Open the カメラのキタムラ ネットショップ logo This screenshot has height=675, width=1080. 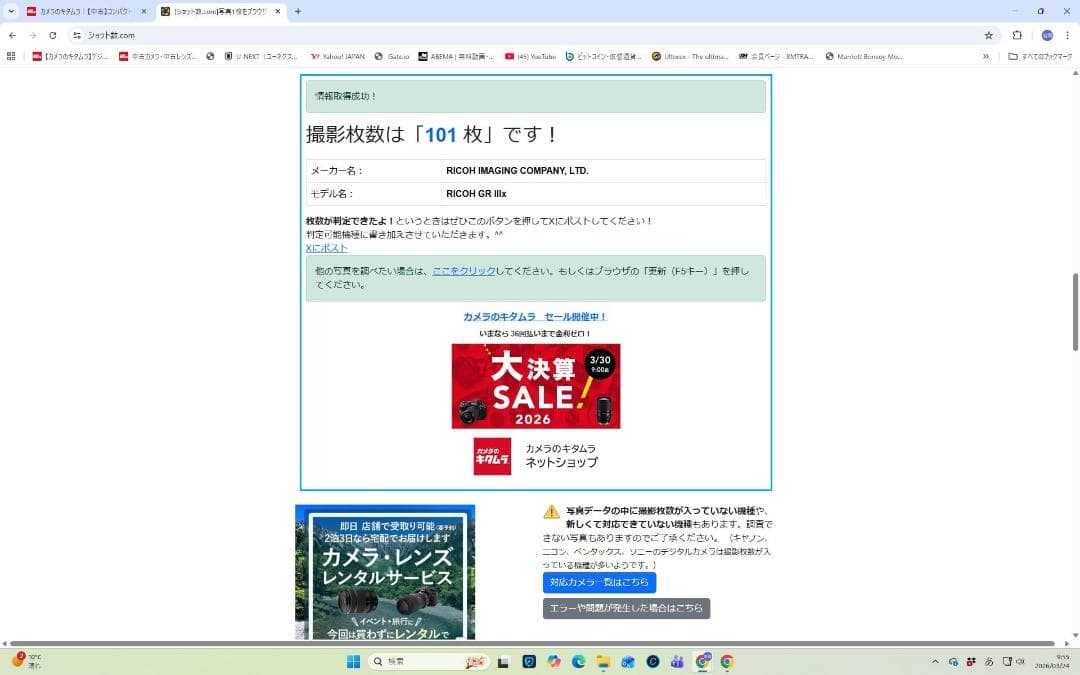[536, 456]
